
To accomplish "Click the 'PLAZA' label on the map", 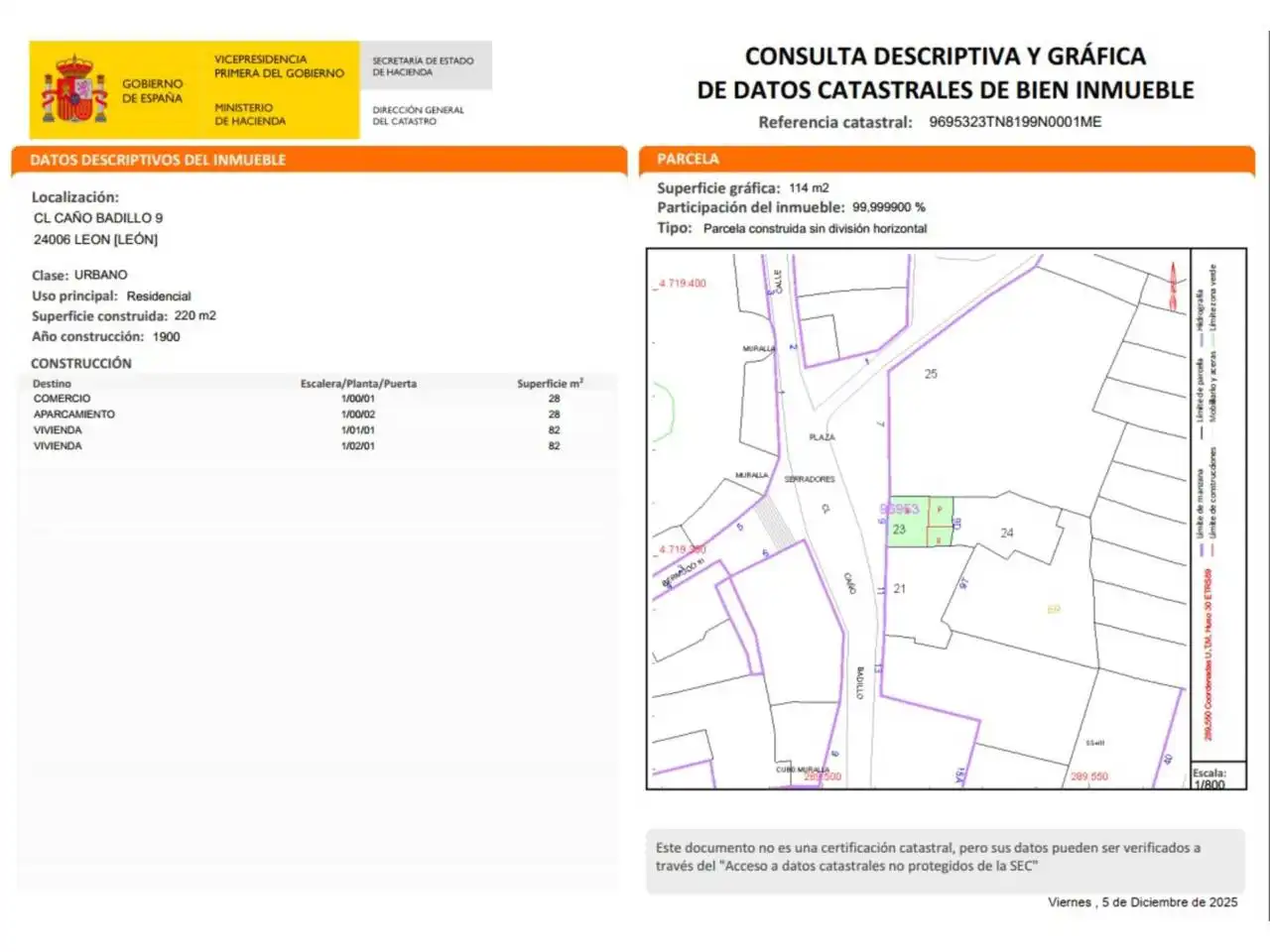I will pos(822,437).
